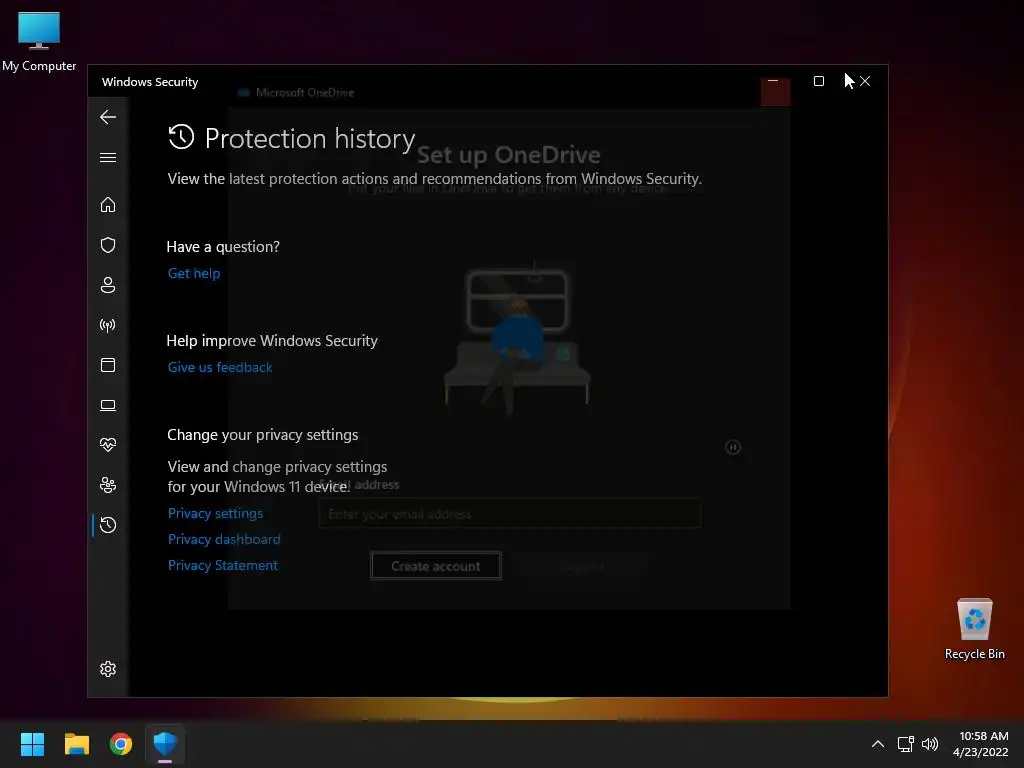Screen dimensions: 1024x768
Task: Open the hamburger navigation menu
Action: click(108, 157)
